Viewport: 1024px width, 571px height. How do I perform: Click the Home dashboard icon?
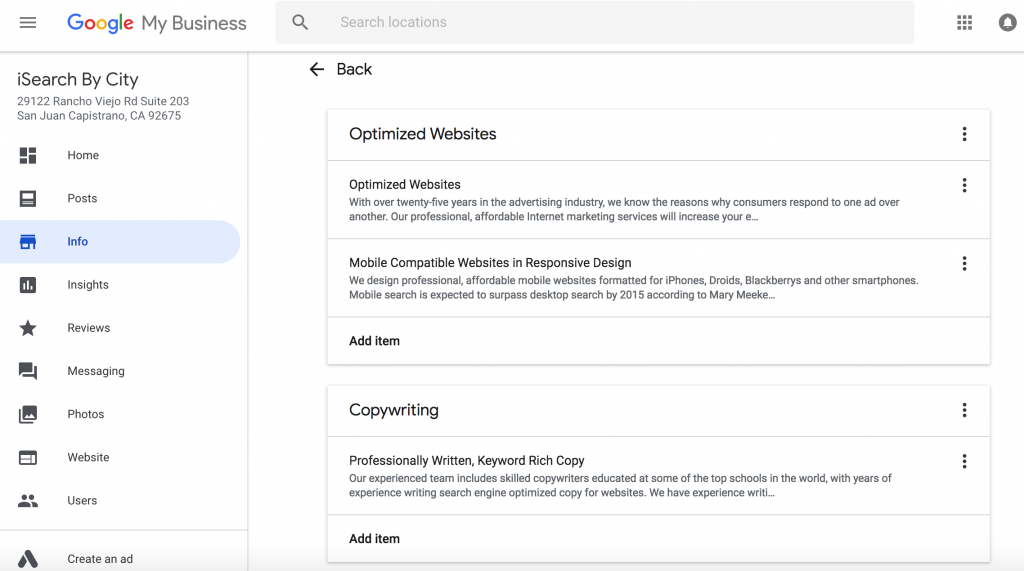[x=27, y=155]
